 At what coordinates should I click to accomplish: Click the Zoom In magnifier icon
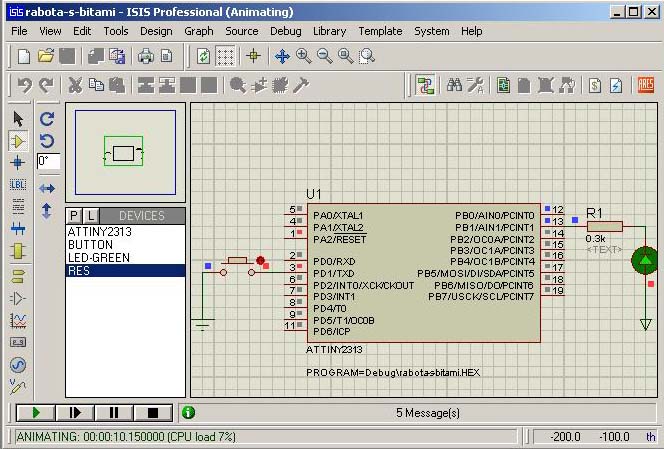(303, 56)
